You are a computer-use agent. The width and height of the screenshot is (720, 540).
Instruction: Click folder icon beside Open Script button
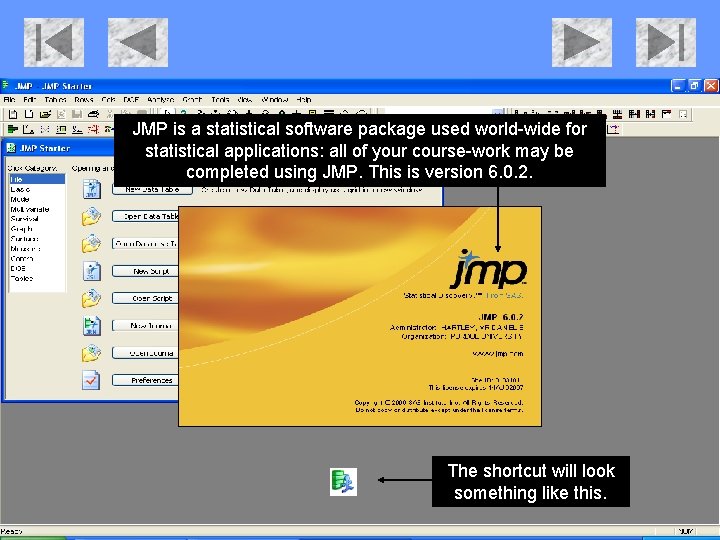pos(91,298)
